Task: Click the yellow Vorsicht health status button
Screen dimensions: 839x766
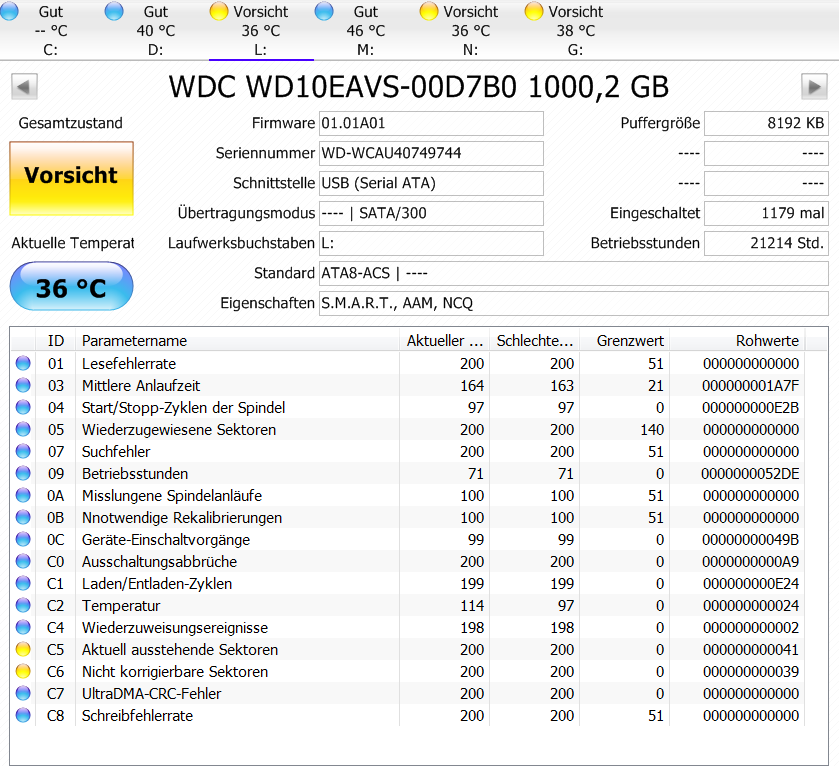Action: (71, 178)
